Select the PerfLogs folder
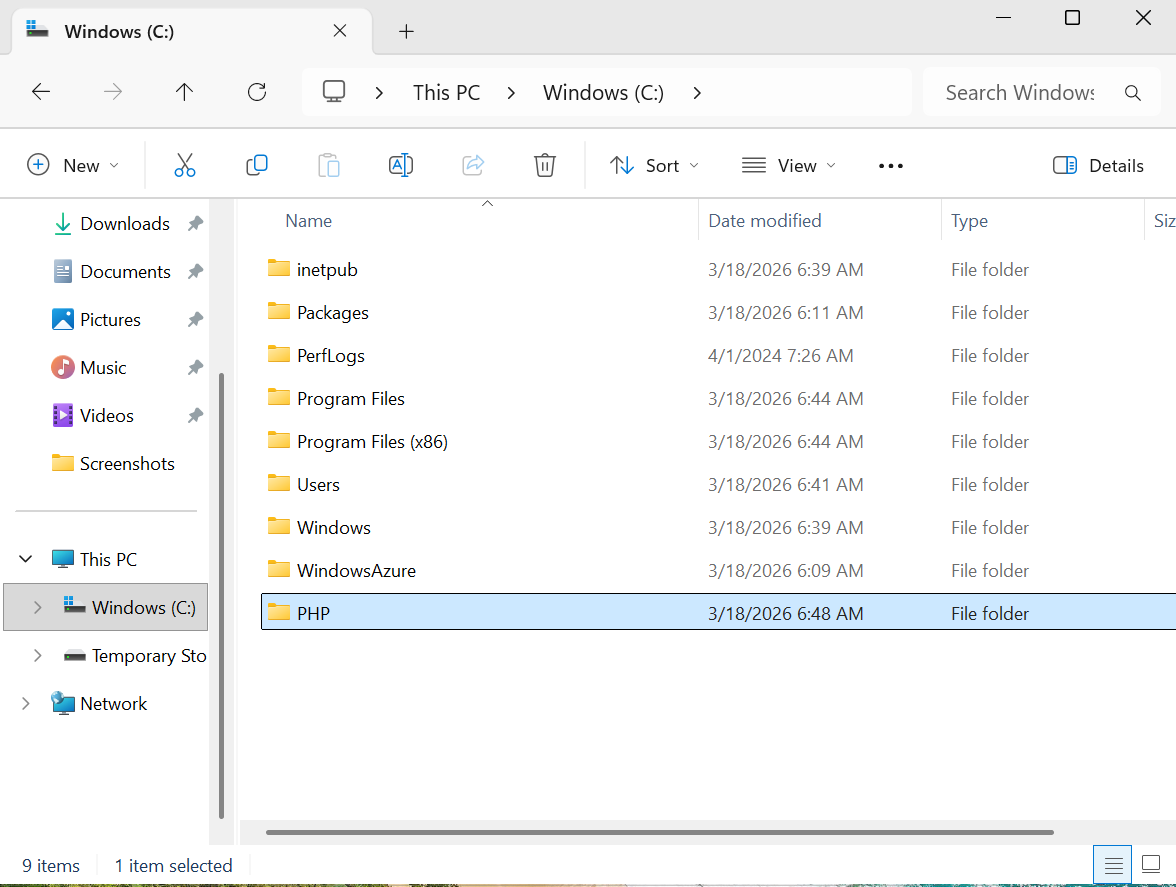 331,355
